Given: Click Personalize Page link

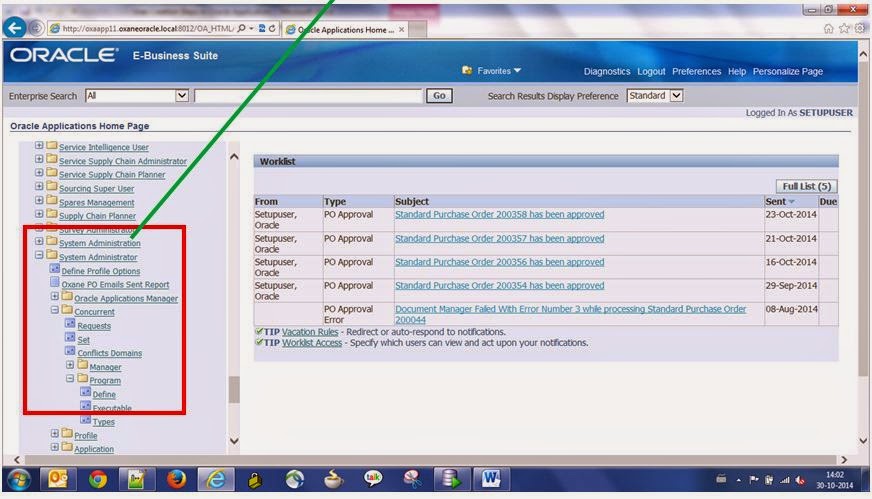Looking at the screenshot, I should coord(787,71).
